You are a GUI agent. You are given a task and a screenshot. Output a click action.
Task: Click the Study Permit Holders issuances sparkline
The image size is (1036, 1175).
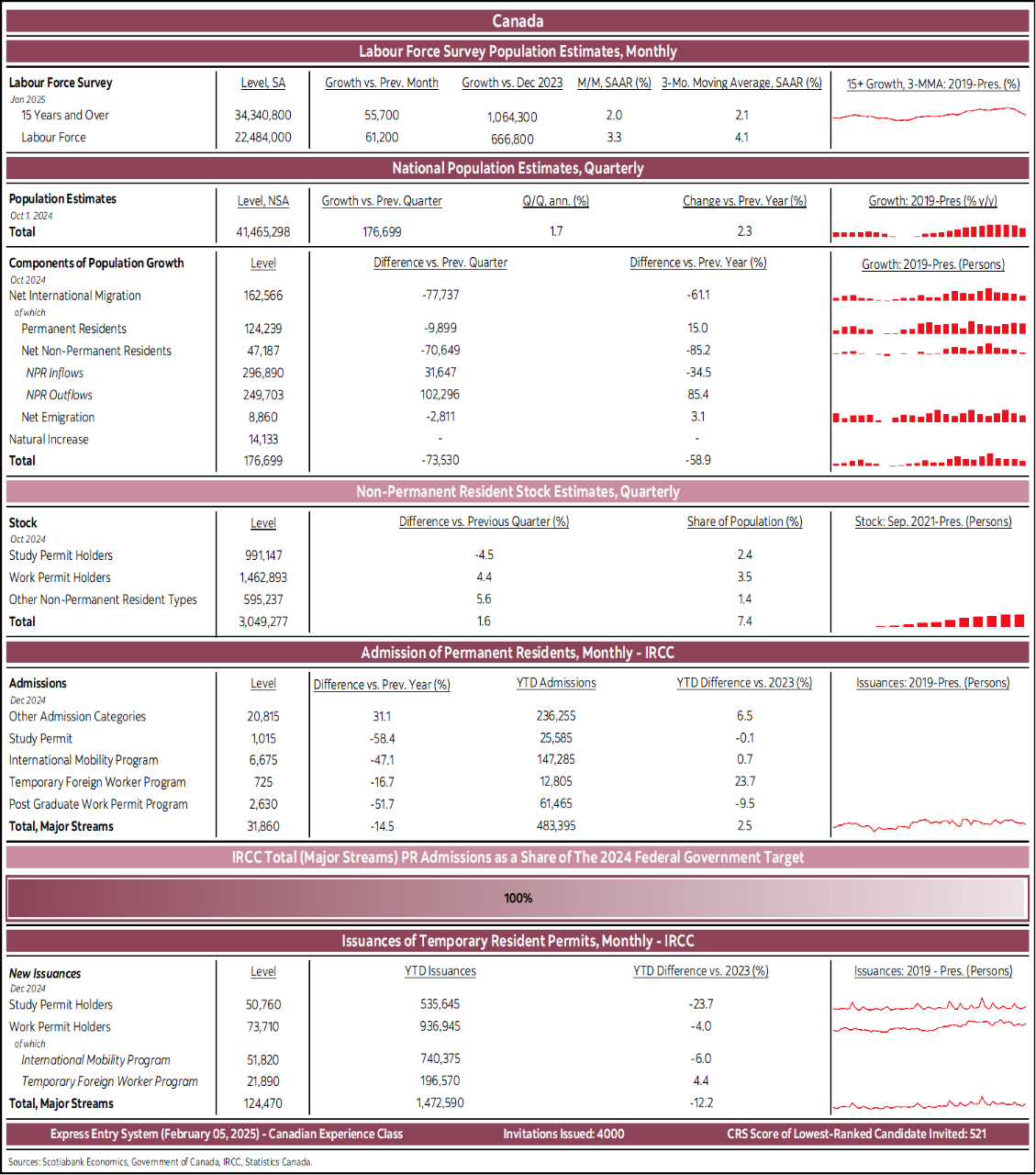[x=929, y=1004]
